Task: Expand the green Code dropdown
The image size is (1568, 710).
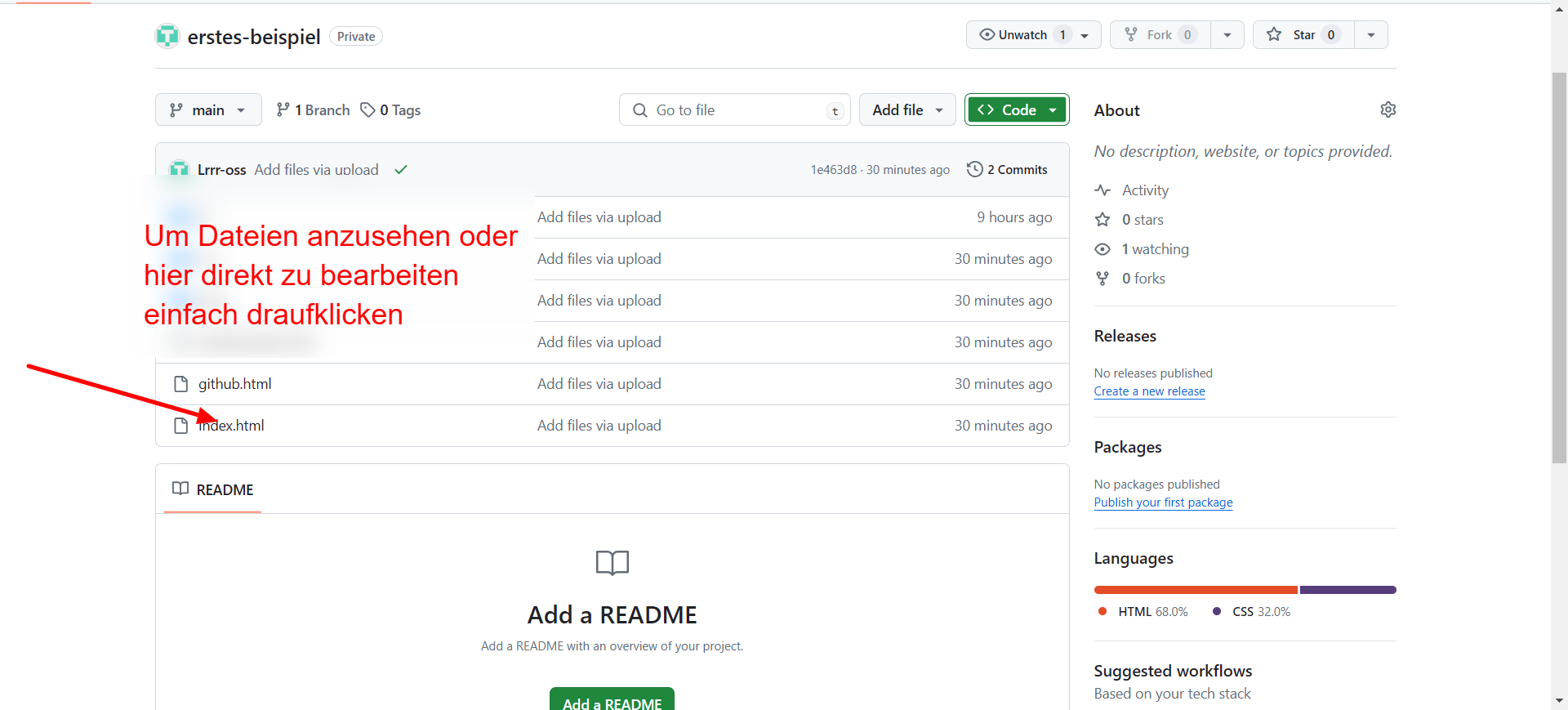Action: (1016, 109)
